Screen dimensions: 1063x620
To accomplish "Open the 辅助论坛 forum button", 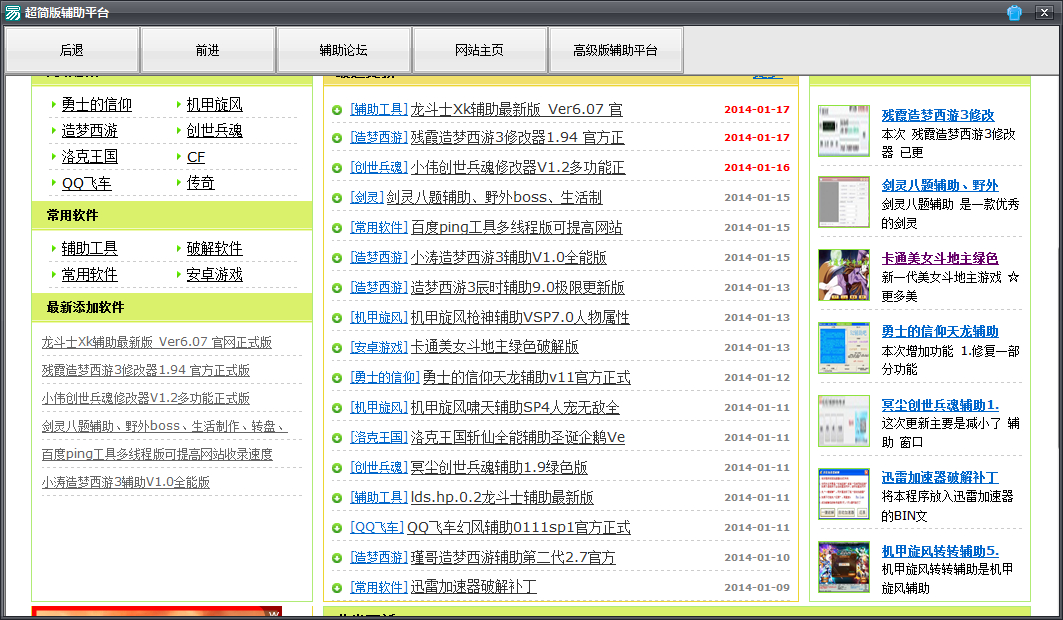I will tap(344, 50).
